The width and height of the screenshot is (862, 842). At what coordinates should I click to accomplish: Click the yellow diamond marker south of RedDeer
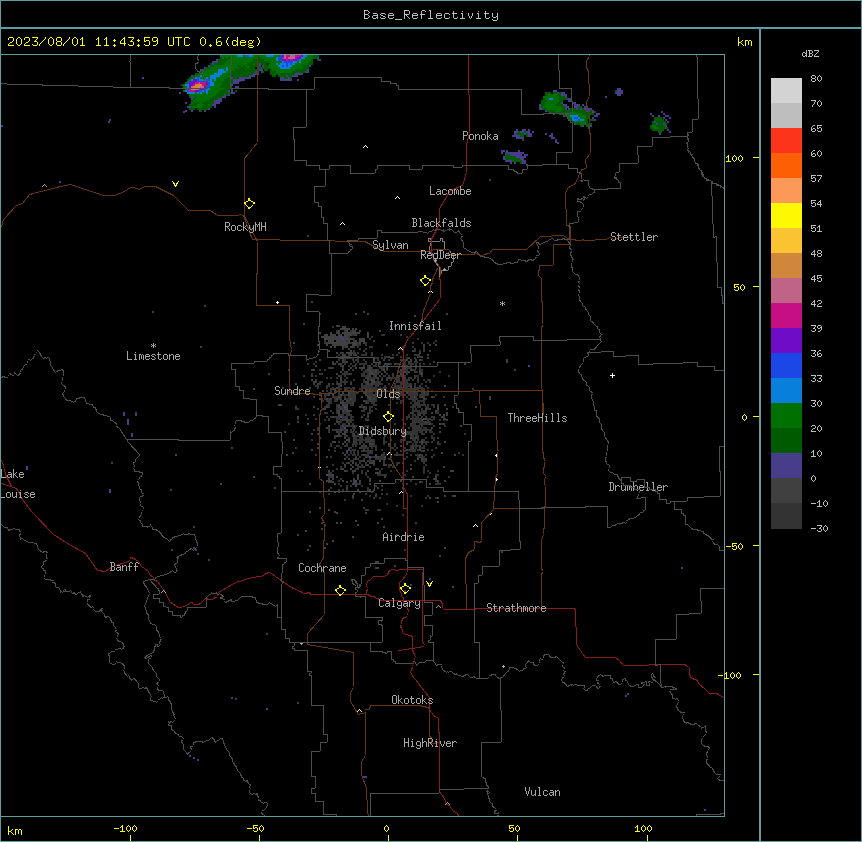tap(426, 281)
